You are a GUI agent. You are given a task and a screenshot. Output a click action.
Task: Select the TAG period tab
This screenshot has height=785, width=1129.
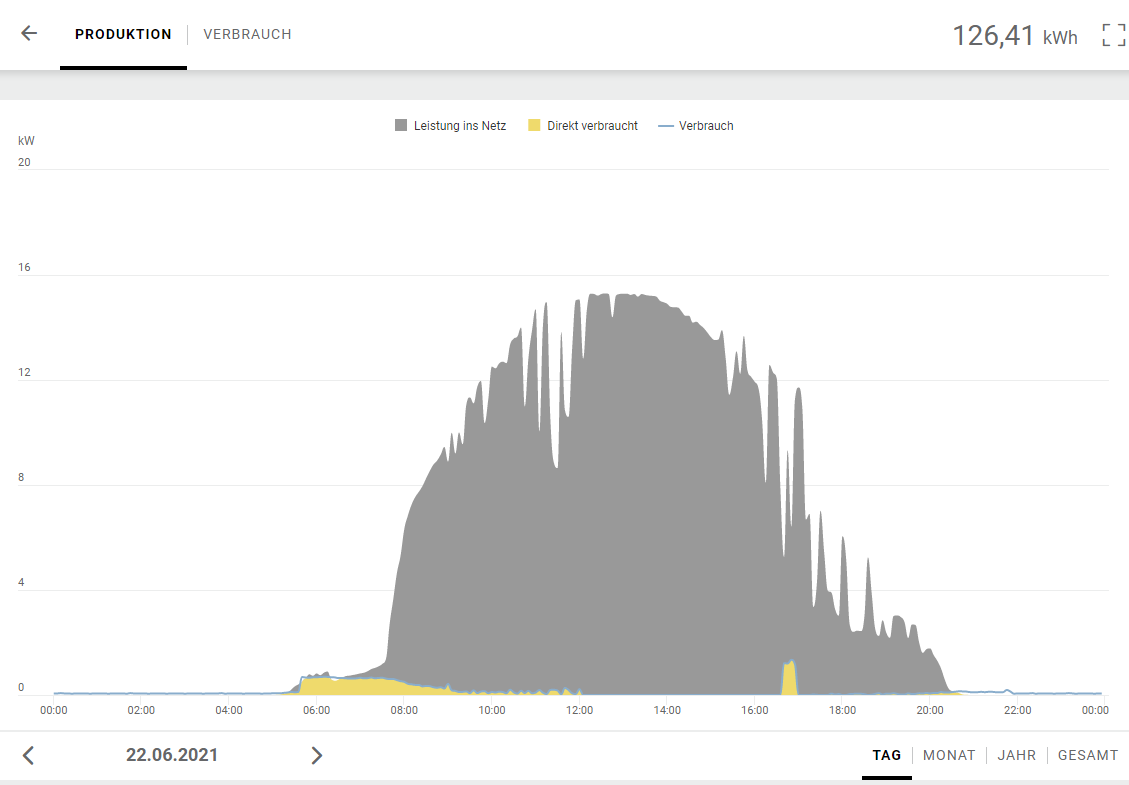(886, 755)
